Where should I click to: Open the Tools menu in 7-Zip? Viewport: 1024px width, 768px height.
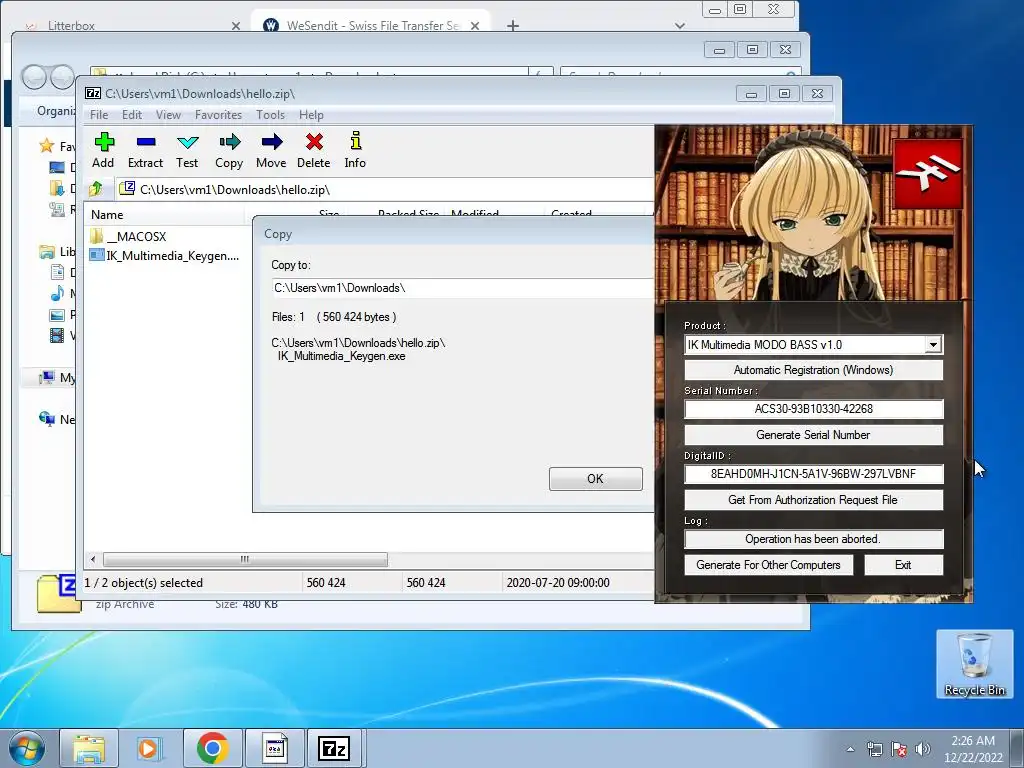click(x=270, y=115)
